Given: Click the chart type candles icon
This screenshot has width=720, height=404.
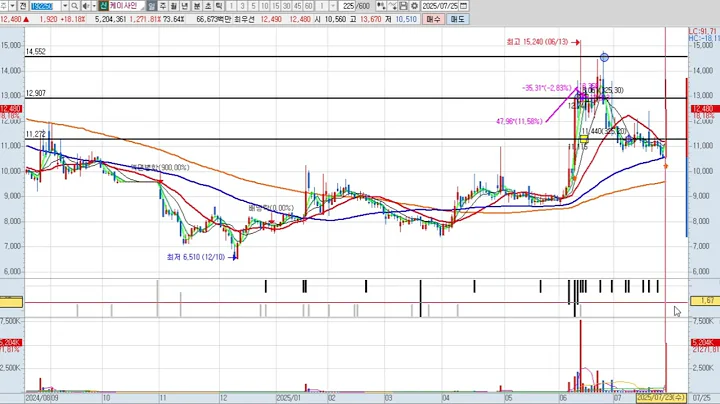Looking at the screenshot, I should point(381,6).
